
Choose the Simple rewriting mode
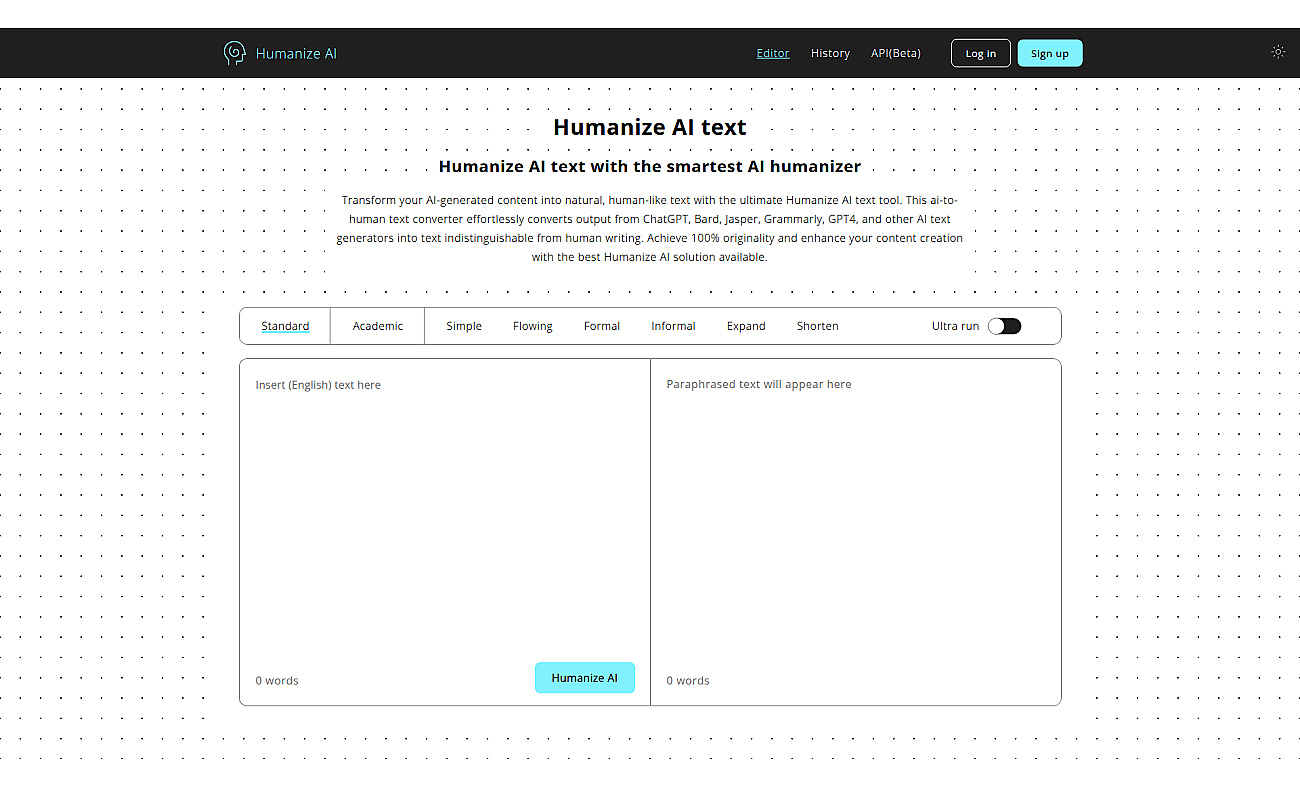pyautogui.click(x=464, y=326)
